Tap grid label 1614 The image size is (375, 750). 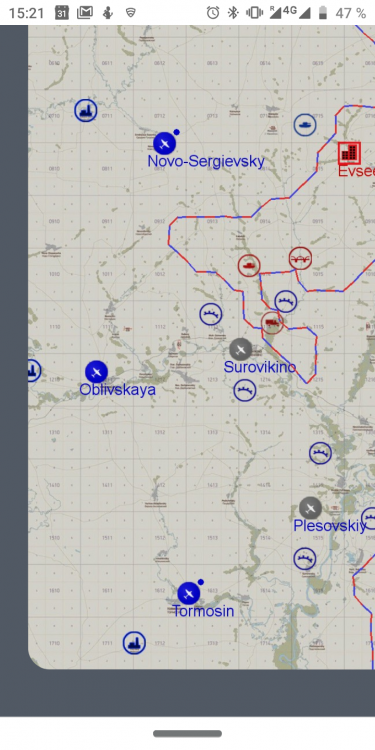pyautogui.click(x=265, y=591)
